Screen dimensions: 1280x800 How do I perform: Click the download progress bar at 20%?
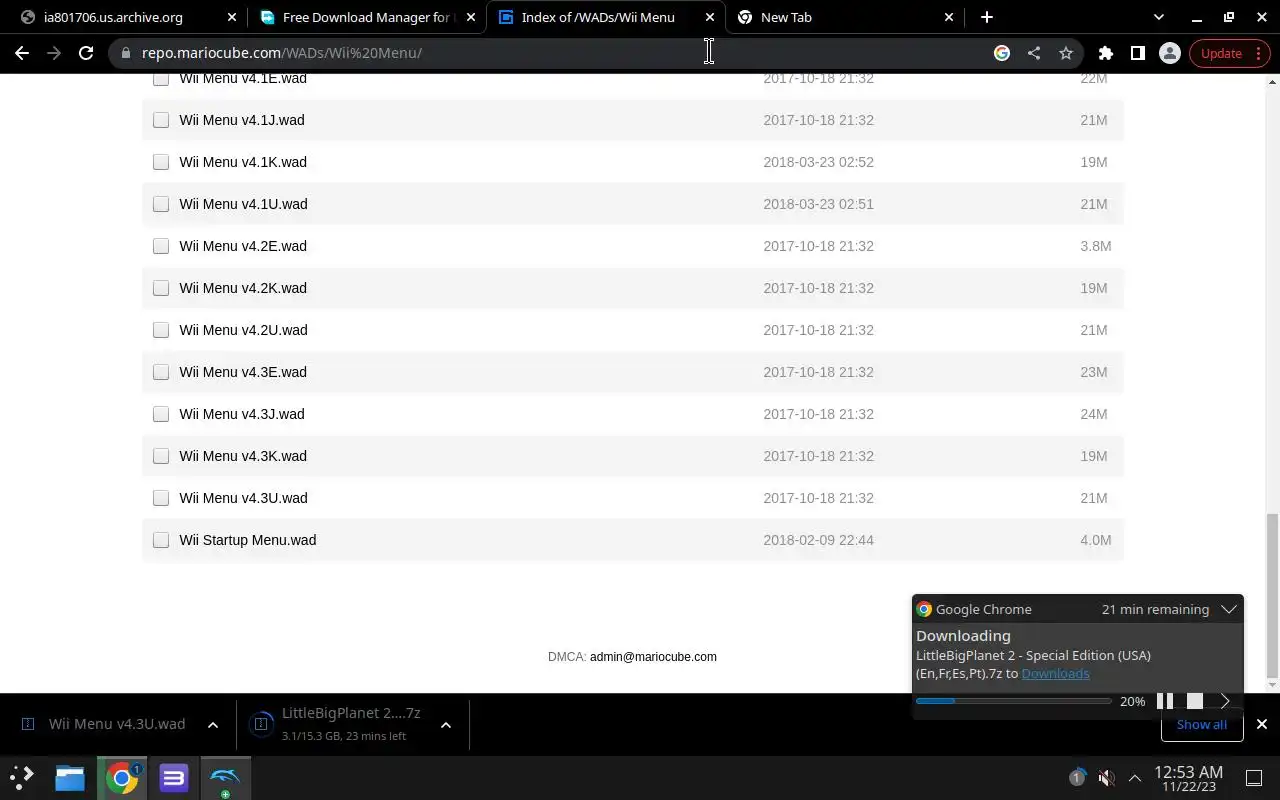click(x=1013, y=701)
